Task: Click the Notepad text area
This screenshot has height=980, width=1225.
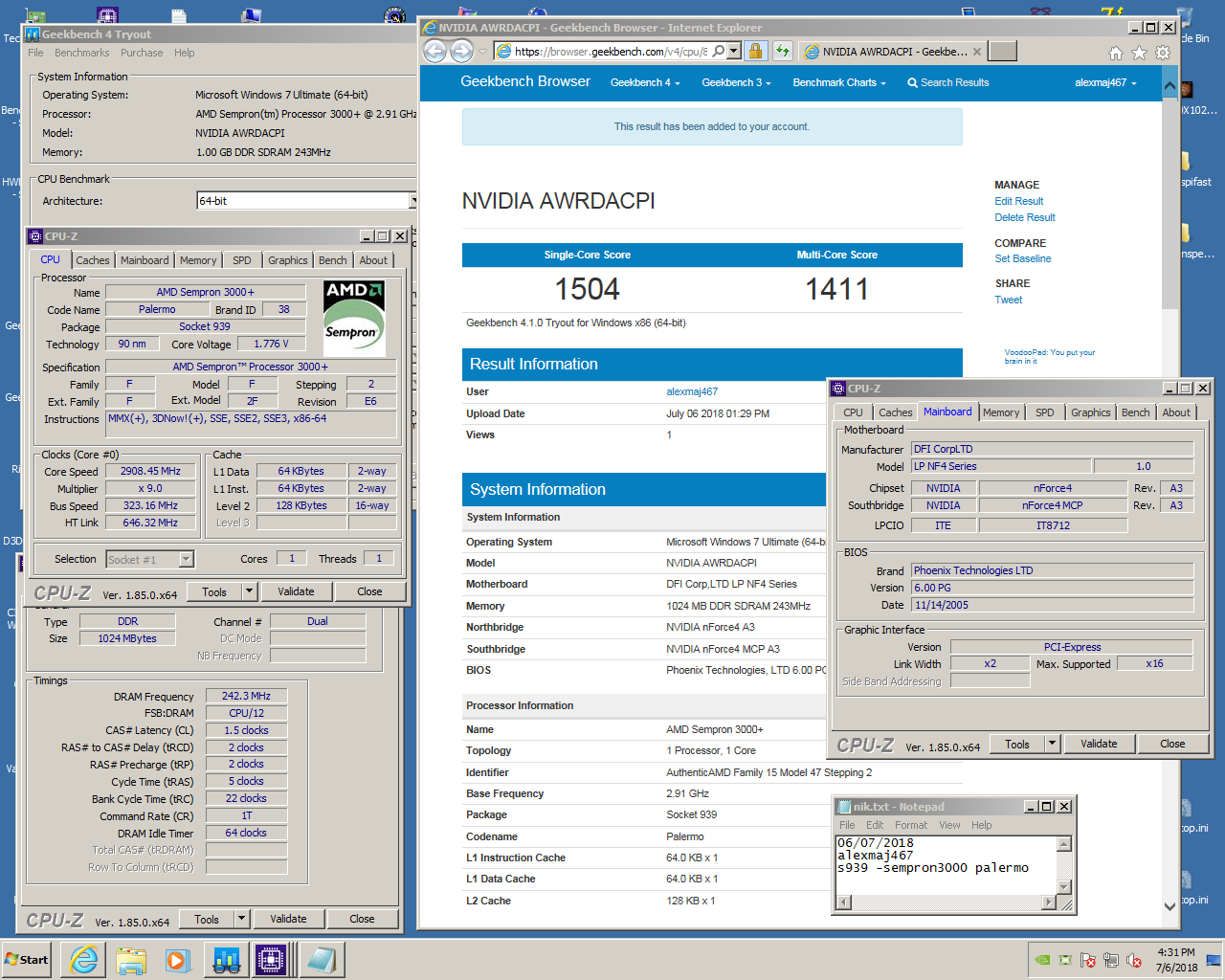Action: [x=946, y=865]
